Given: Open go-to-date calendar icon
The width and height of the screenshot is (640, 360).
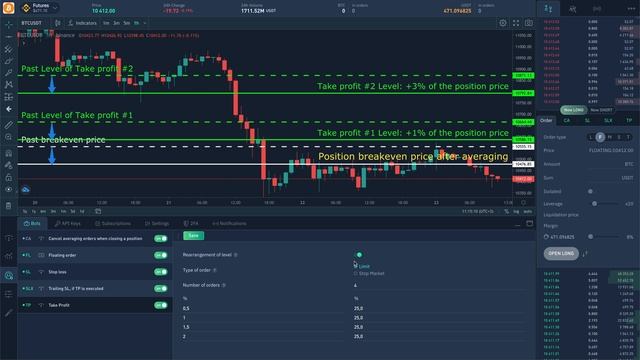Looking at the screenshot, I should (98, 211).
